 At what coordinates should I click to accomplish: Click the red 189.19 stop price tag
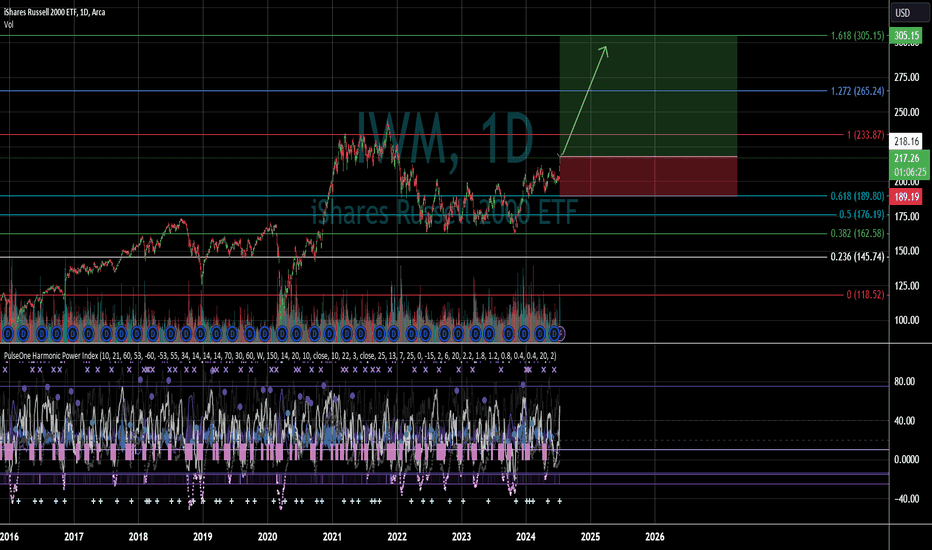[x=906, y=197]
